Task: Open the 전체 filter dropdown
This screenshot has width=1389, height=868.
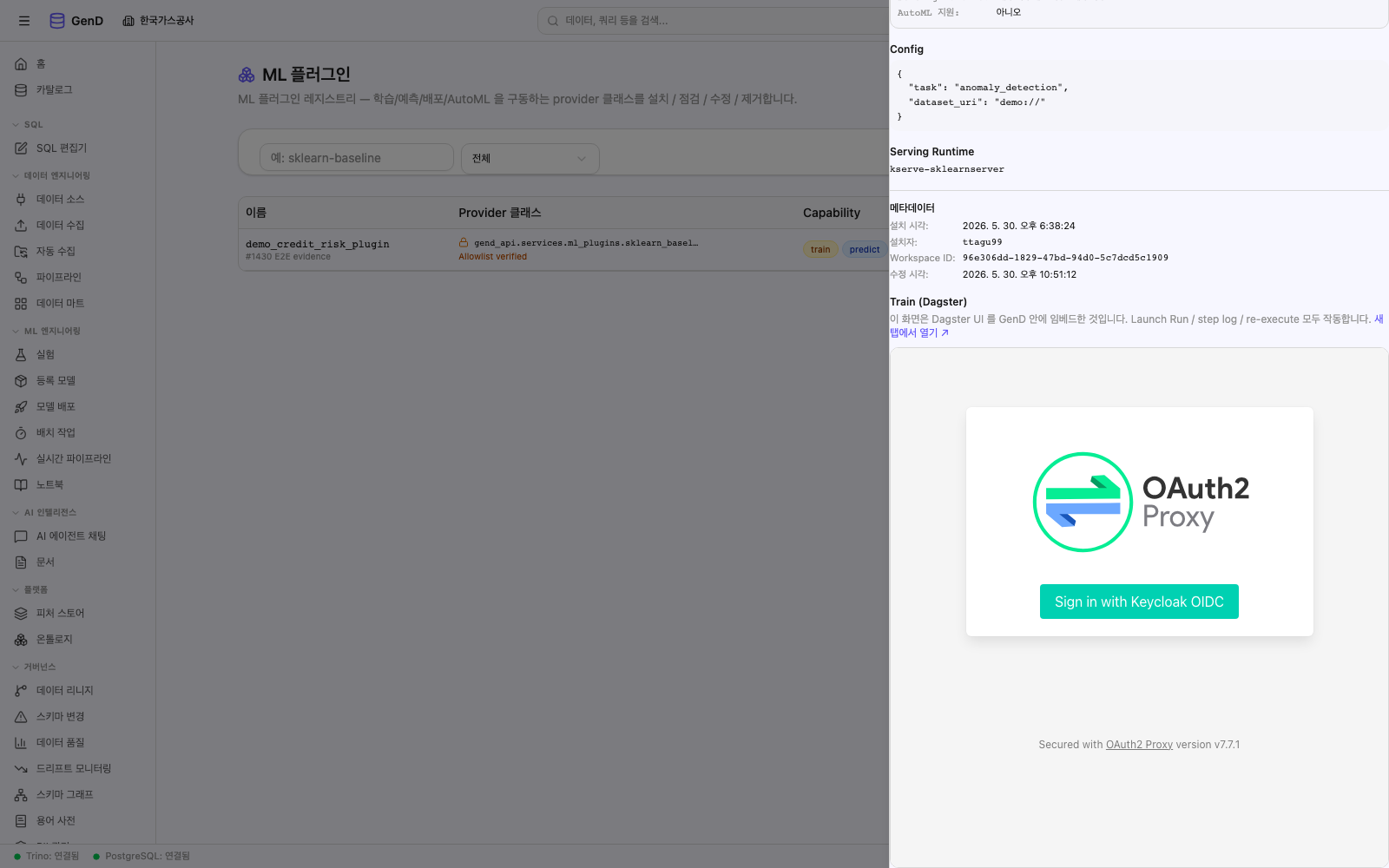Action: click(530, 158)
